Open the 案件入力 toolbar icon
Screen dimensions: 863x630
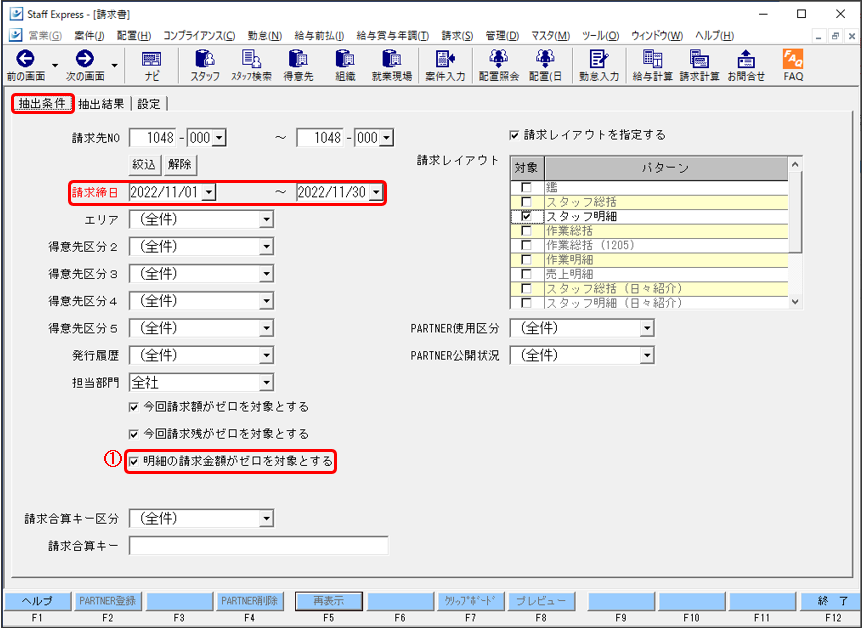coord(445,59)
